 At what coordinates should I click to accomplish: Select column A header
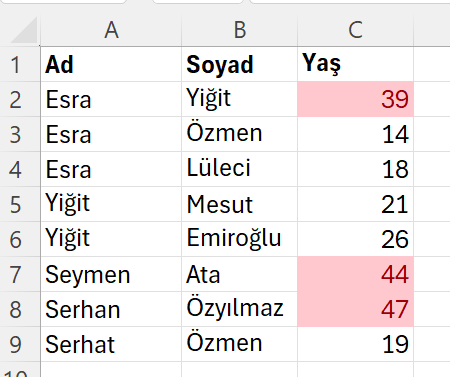click(x=111, y=30)
